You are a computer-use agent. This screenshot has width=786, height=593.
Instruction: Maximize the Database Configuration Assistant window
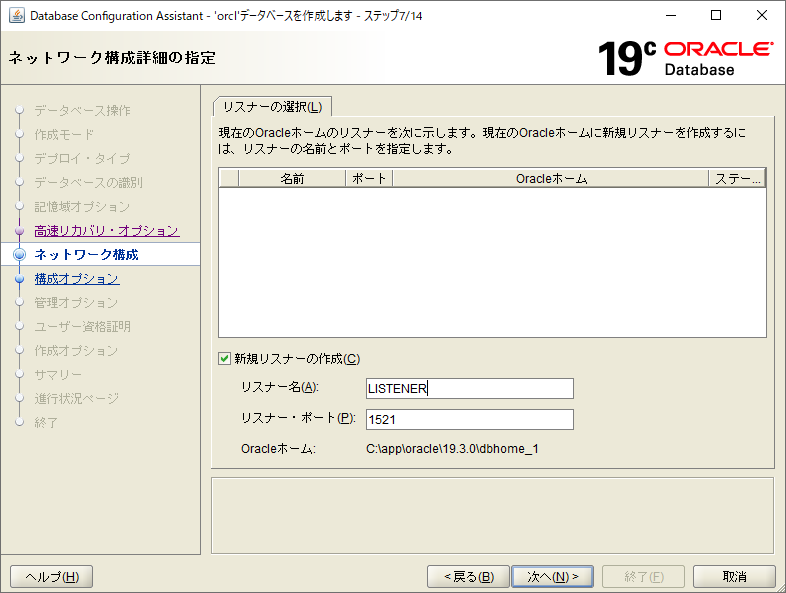click(x=716, y=16)
